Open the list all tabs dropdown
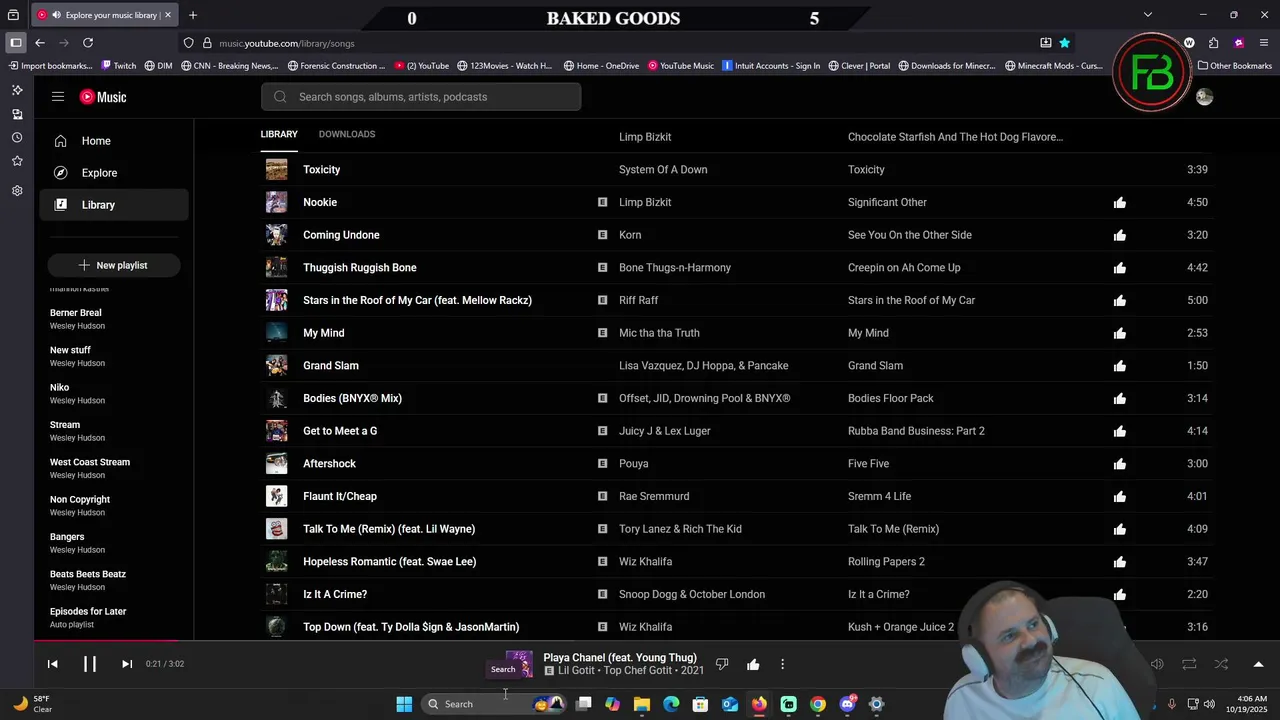This screenshot has height=720, width=1280. click(1148, 15)
